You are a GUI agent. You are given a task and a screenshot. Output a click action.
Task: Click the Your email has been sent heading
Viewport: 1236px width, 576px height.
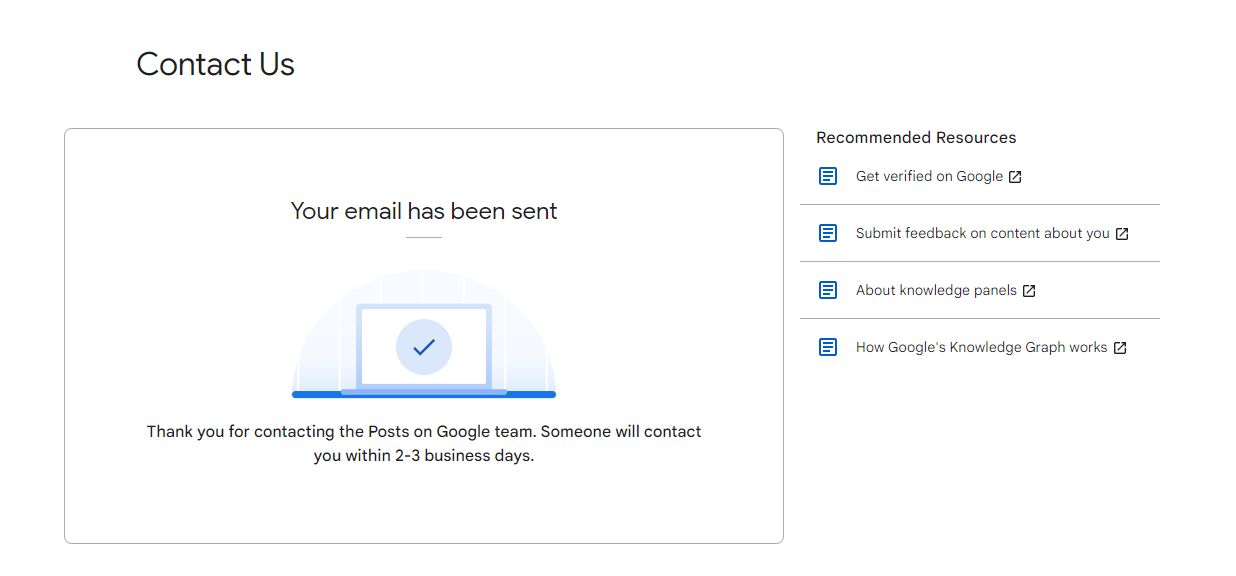pyautogui.click(x=424, y=211)
